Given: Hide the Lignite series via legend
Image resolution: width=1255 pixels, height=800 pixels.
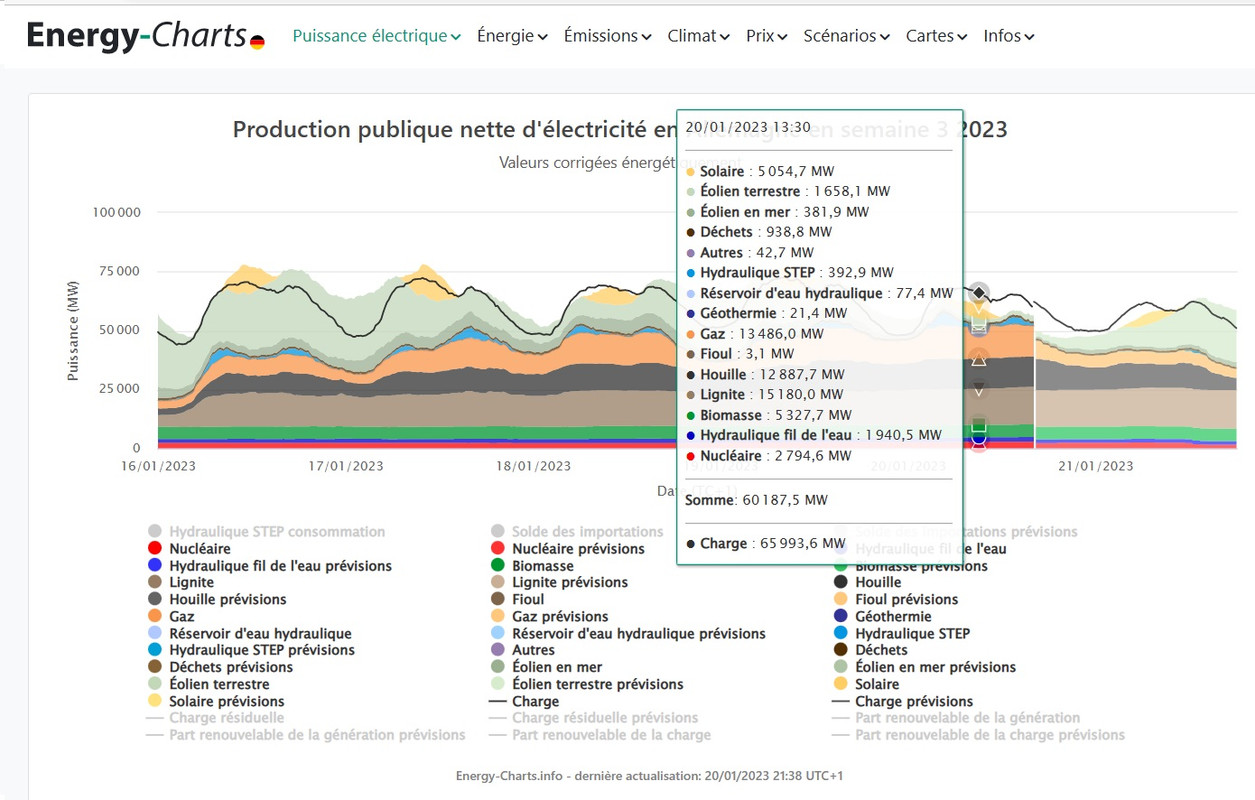Looking at the screenshot, I should click(x=181, y=582).
